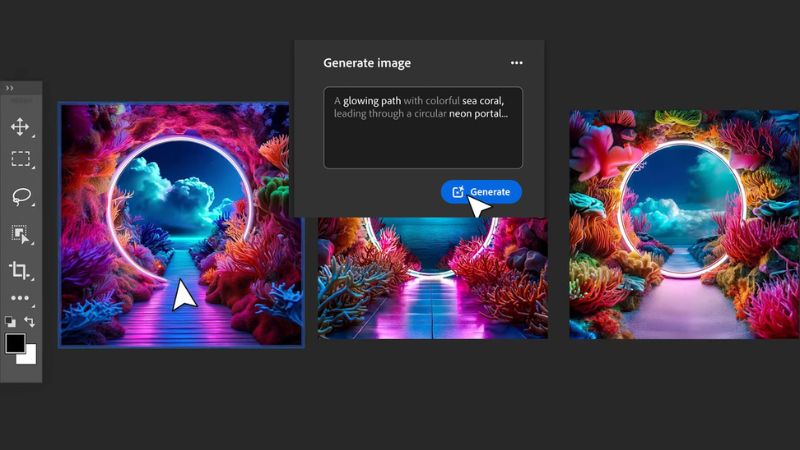Open the Edit Toolbar three-dots menu

pyautogui.click(x=20, y=298)
